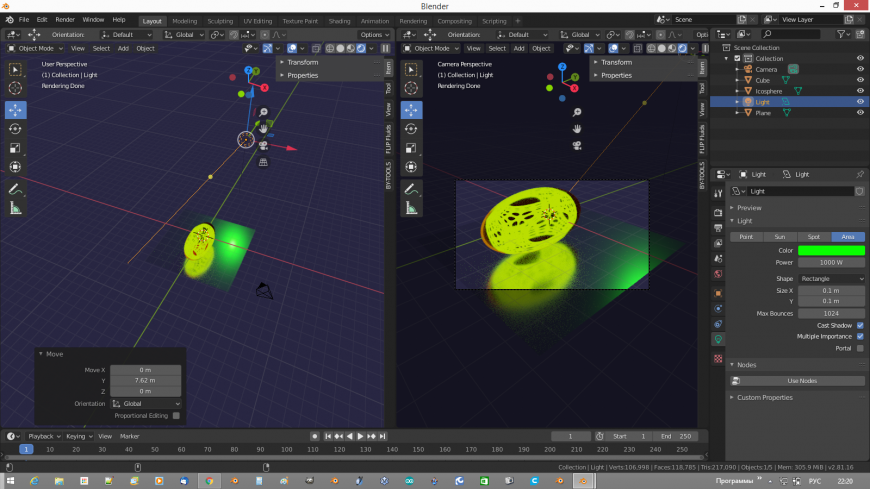Expand the Custom Properties panel
Viewport: 870px width, 489px height.
pos(765,397)
